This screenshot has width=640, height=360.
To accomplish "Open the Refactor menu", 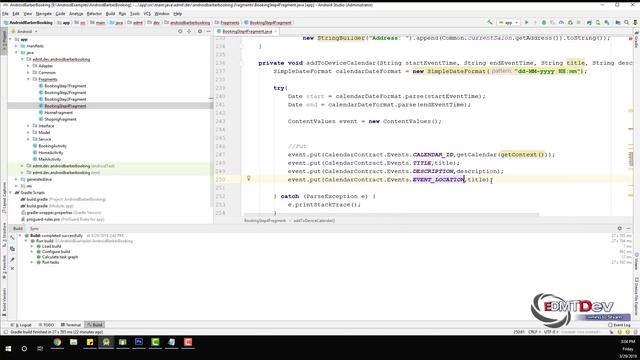I will pyautogui.click(x=94, y=13).
